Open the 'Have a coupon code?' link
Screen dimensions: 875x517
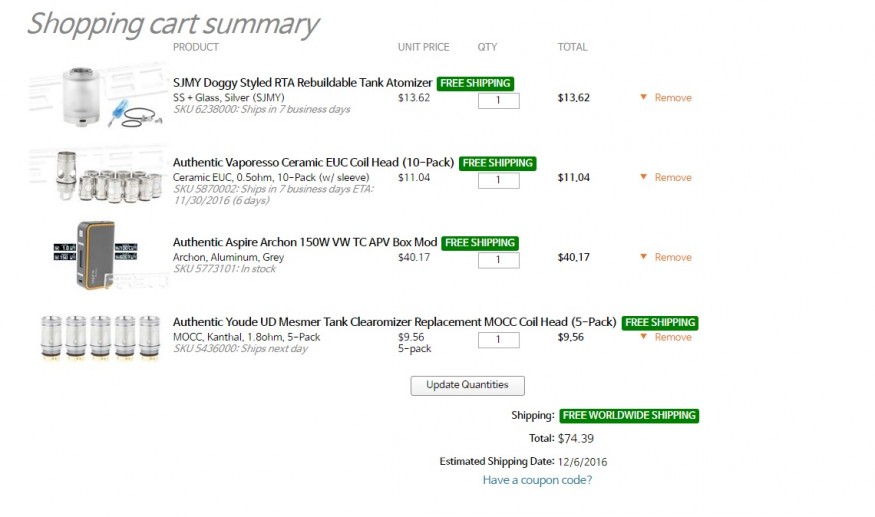[537, 480]
